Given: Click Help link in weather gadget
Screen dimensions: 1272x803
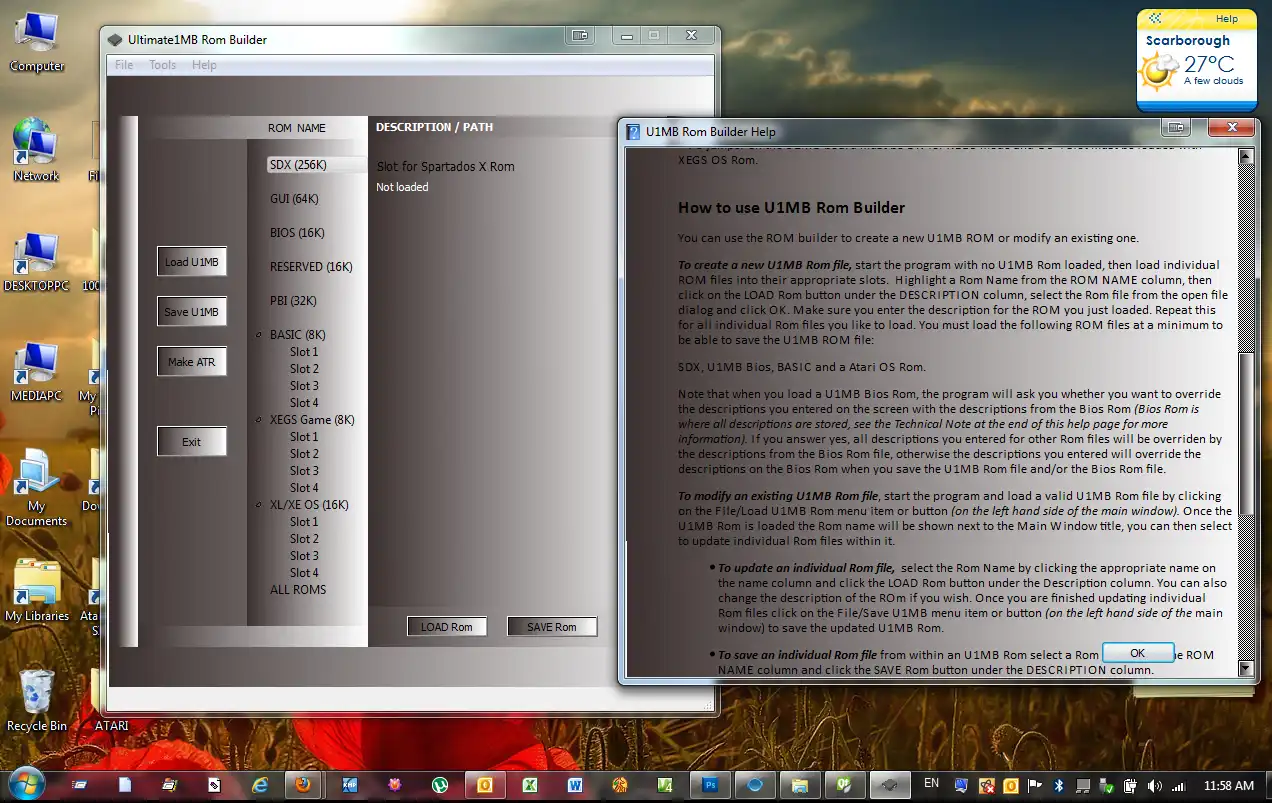Looking at the screenshot, I should 1226,19.
